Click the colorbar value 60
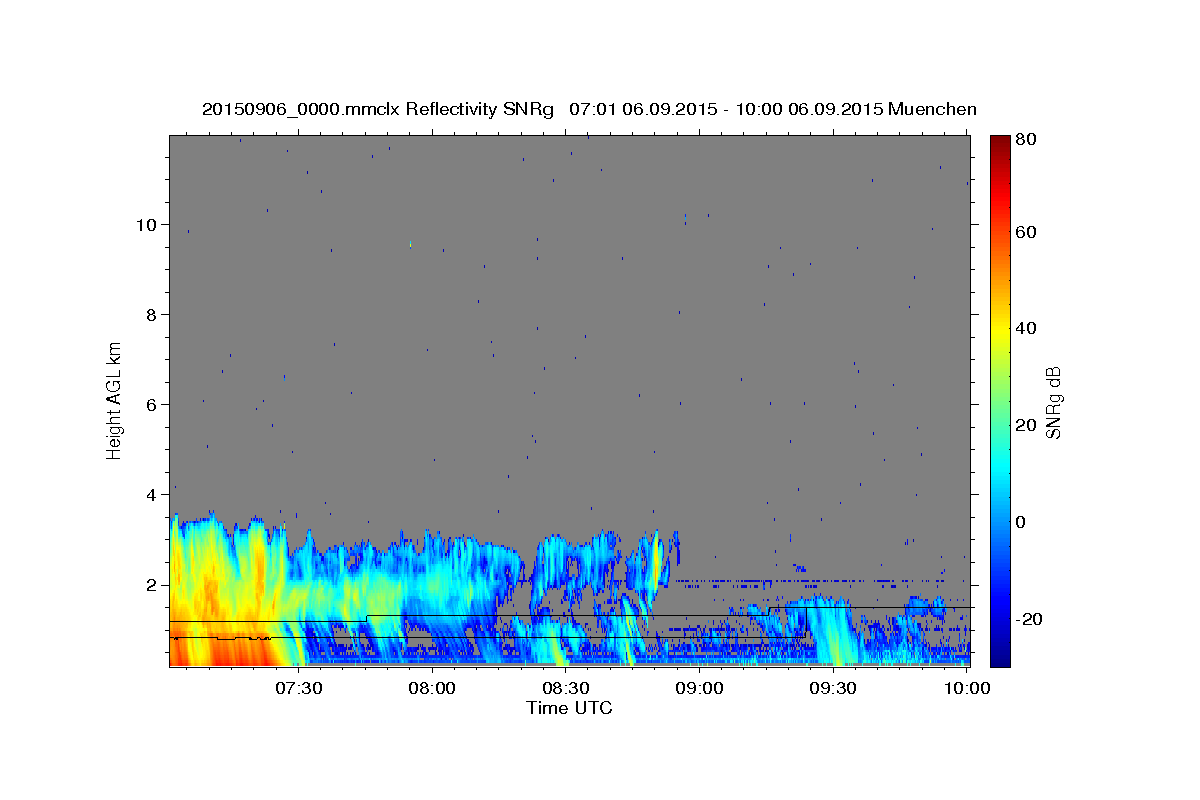1200x800 pixels. pos(1028,232)
